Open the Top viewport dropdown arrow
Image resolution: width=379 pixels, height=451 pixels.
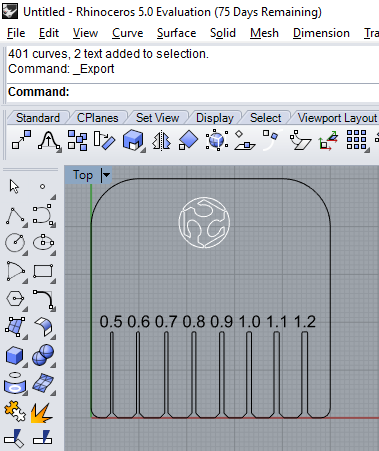point(106,175)
